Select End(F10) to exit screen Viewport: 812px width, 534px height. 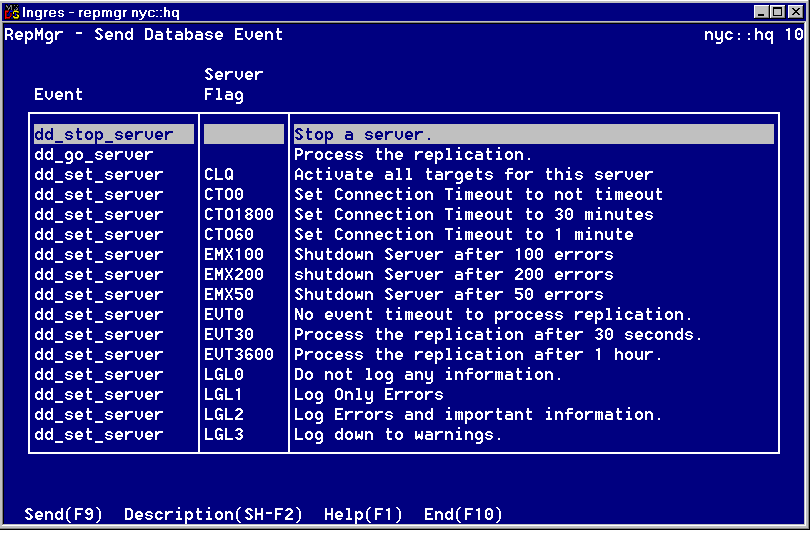point(463,515)
